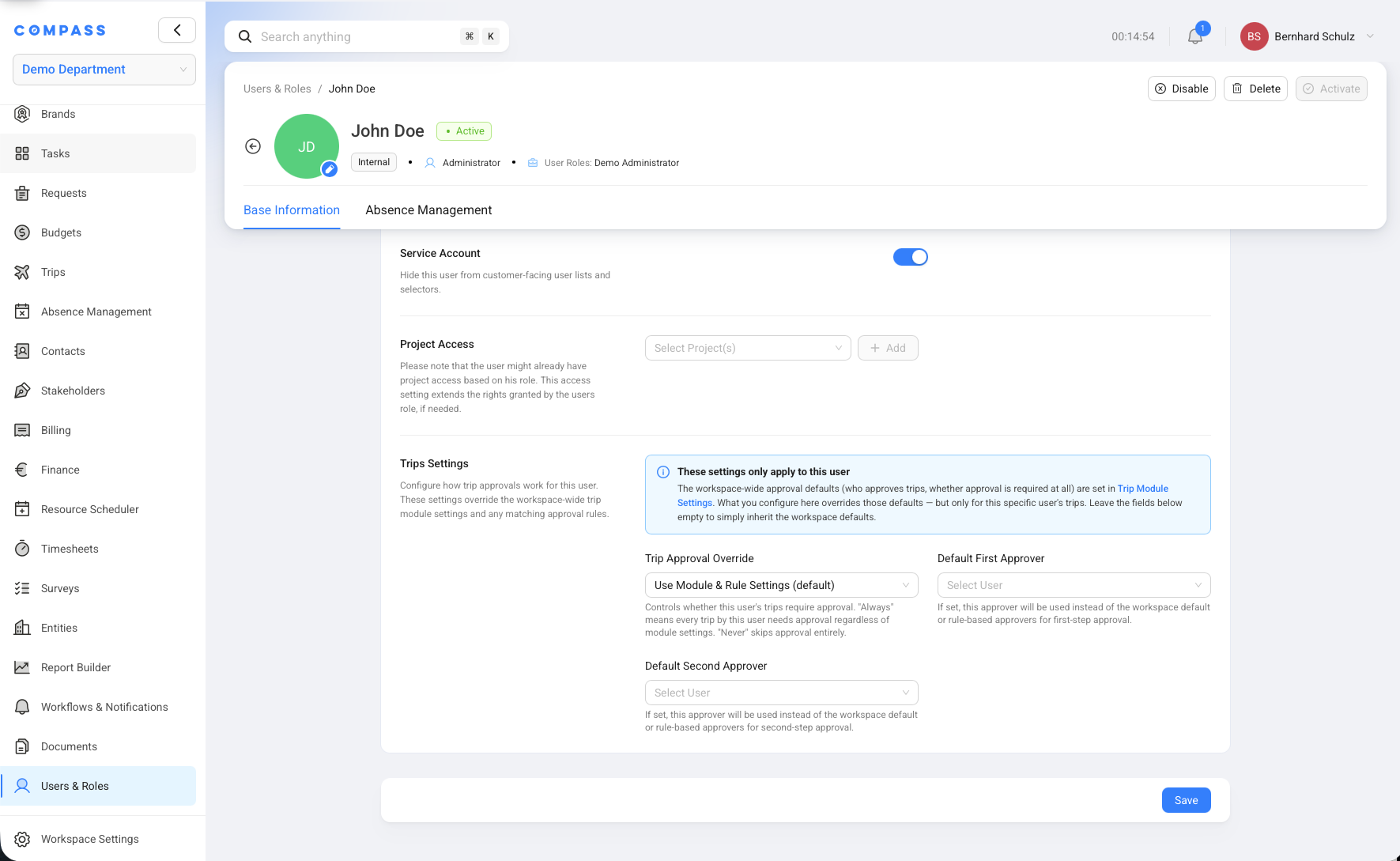Click the 00:14:54 timer
This screenshot has height=861, width=1400.
click(1133, 36)
